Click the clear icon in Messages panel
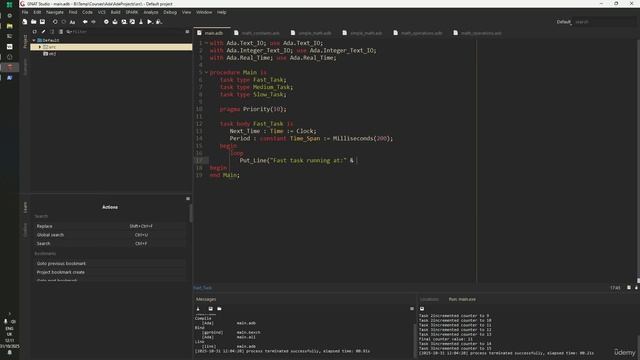The image size is (640, 360). click(x=198, y=309)
